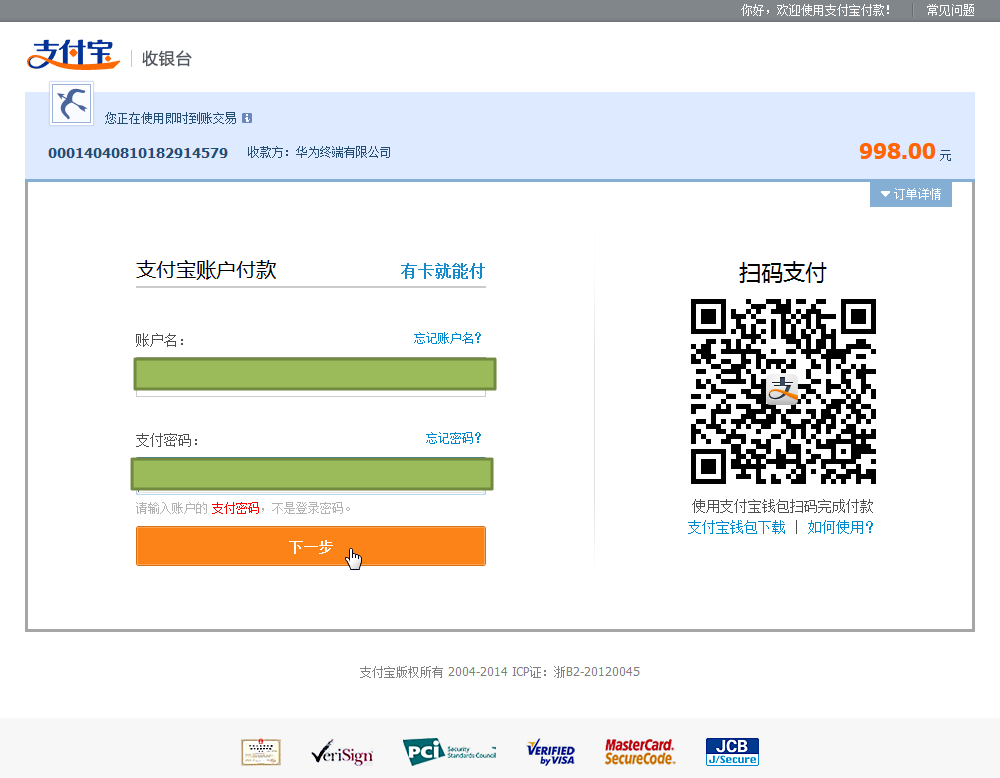Image resolution: width=1000 pixels, height=778 pixels.
Task: Click order number 00014040810182914579
Action: tap(138, 153)
